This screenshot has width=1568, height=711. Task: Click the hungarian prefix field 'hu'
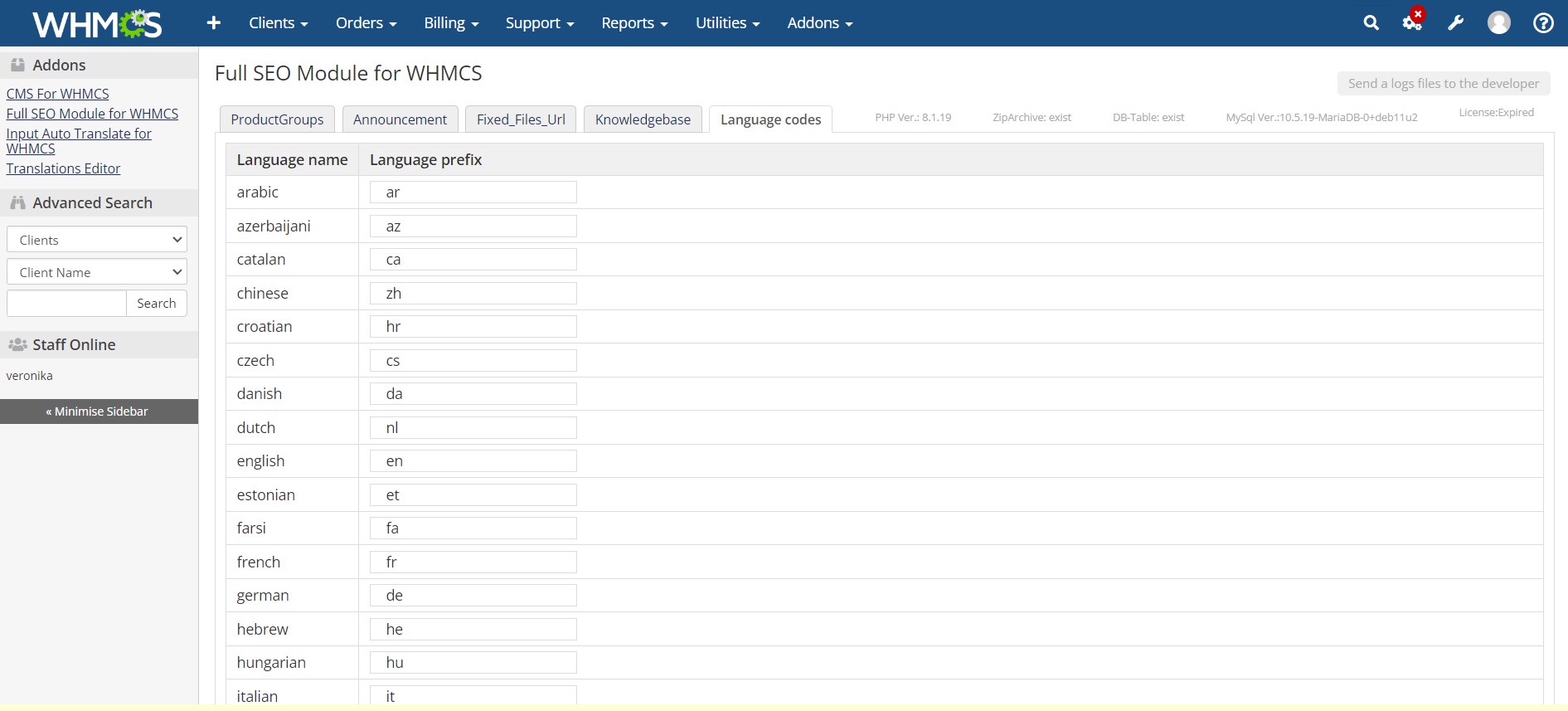473,663
